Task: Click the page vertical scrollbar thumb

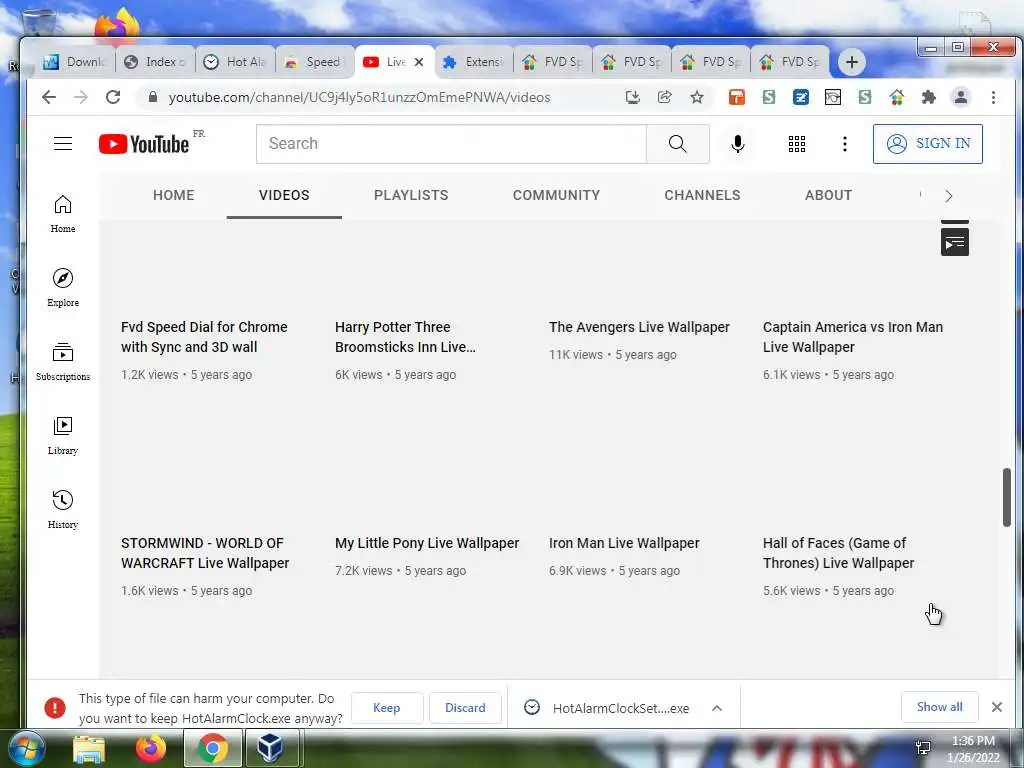Action: pyautogui.click(x=1007, y=497)
